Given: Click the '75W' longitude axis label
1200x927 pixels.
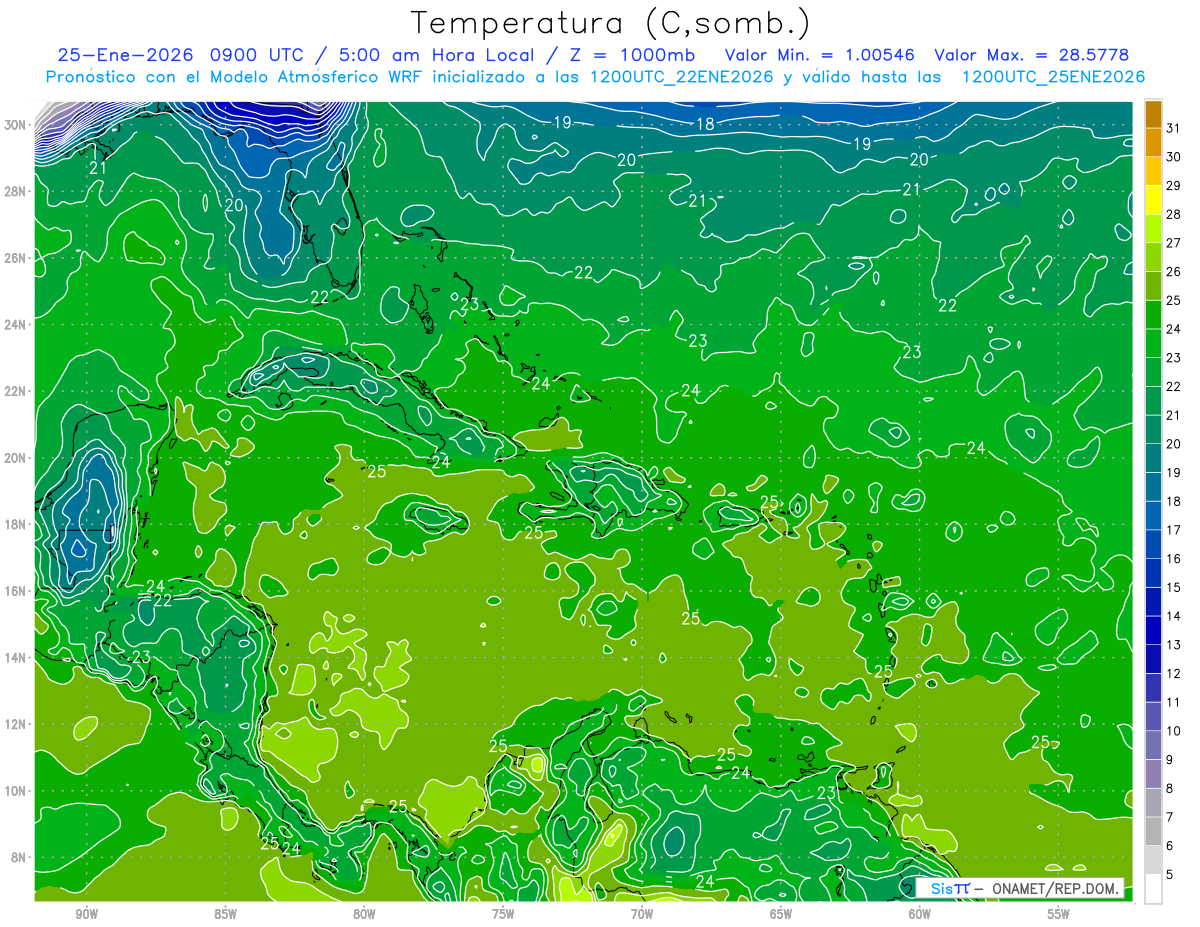Looking at the screenshot, I should click(503, 914).
